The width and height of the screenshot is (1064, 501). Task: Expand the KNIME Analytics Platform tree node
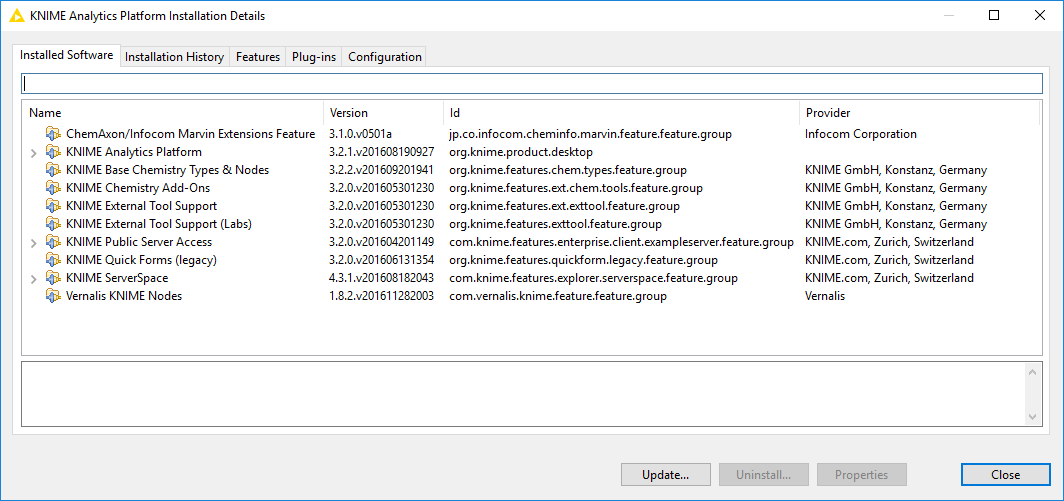click(34, 153)
